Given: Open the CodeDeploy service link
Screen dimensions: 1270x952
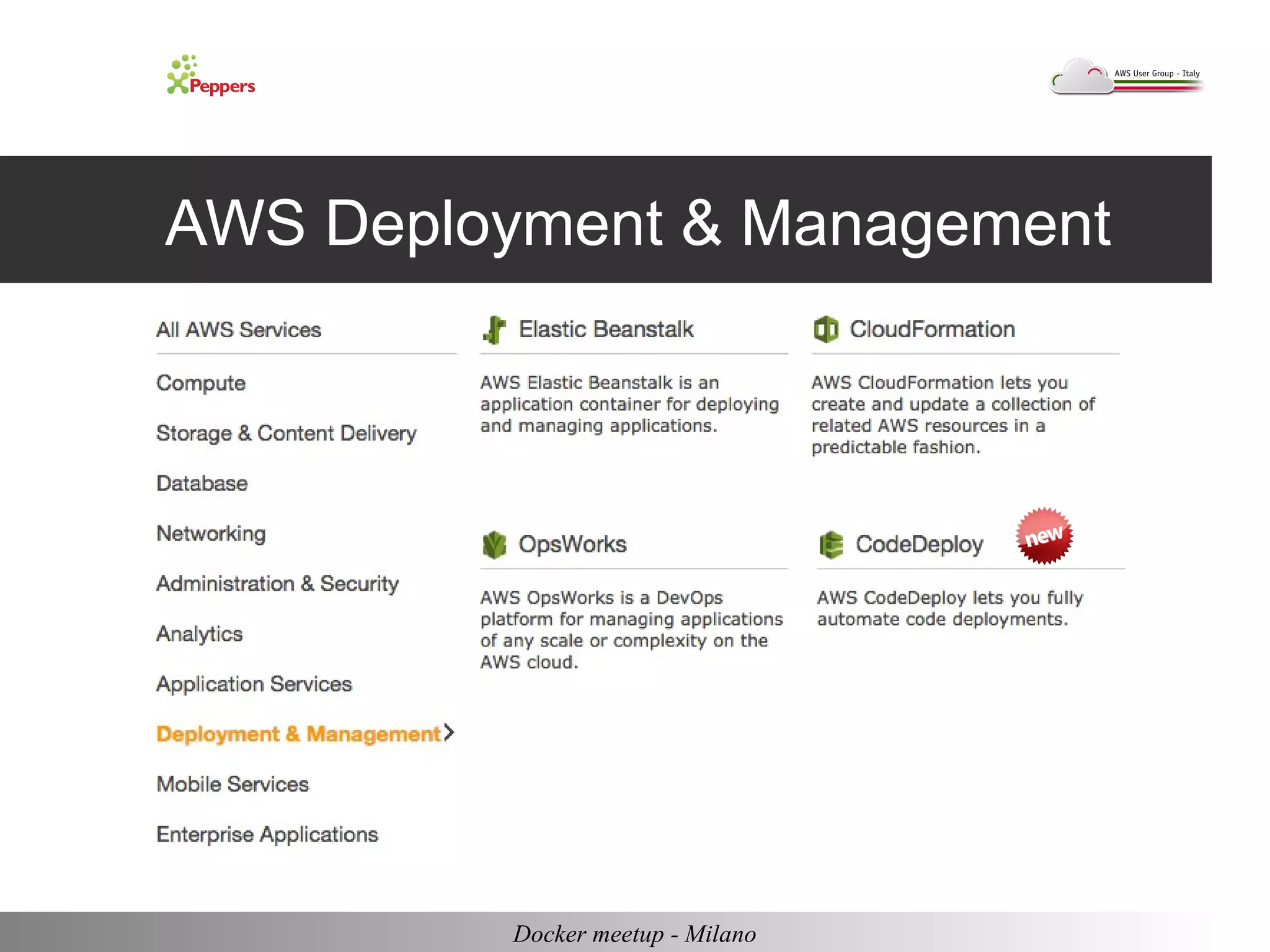Looking at the screenshot, I should (919, 544).
